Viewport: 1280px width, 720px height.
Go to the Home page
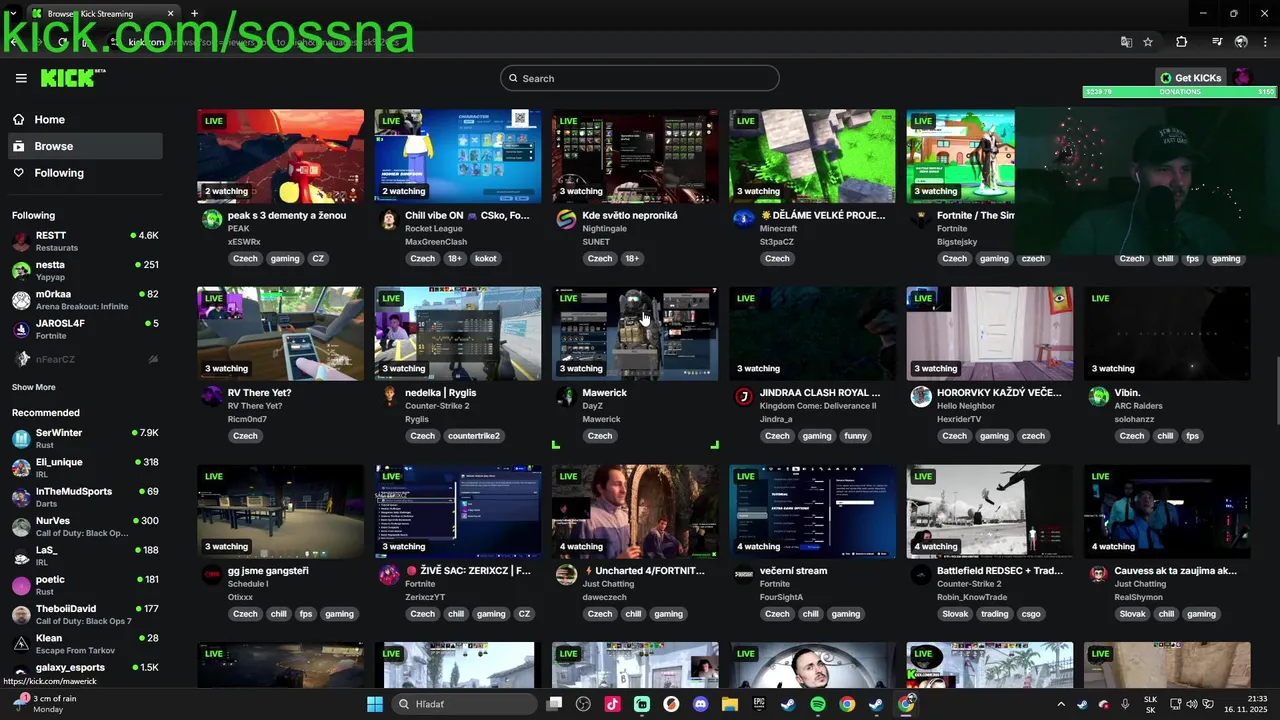click(84, 119)
